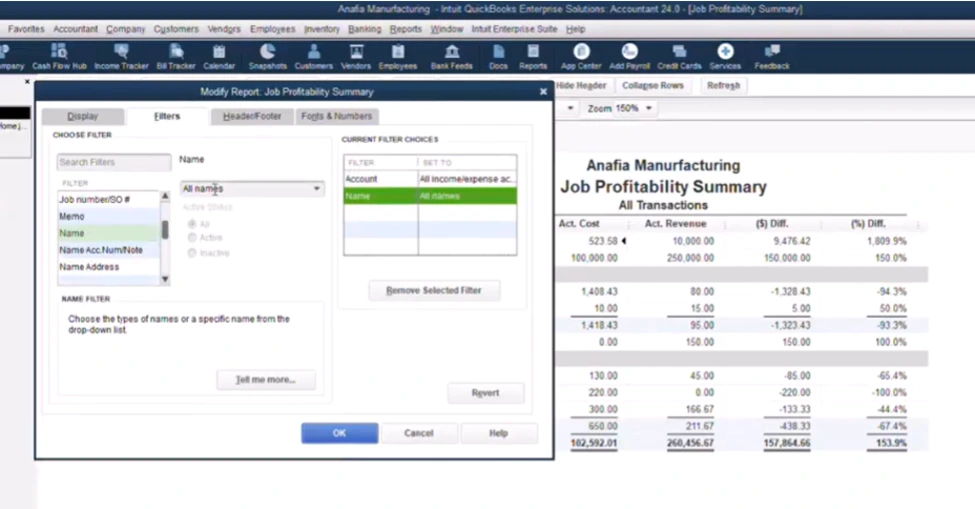Open the Inventory menu
The height and width of the screenshot is (509, 975).
pos(321,29)
